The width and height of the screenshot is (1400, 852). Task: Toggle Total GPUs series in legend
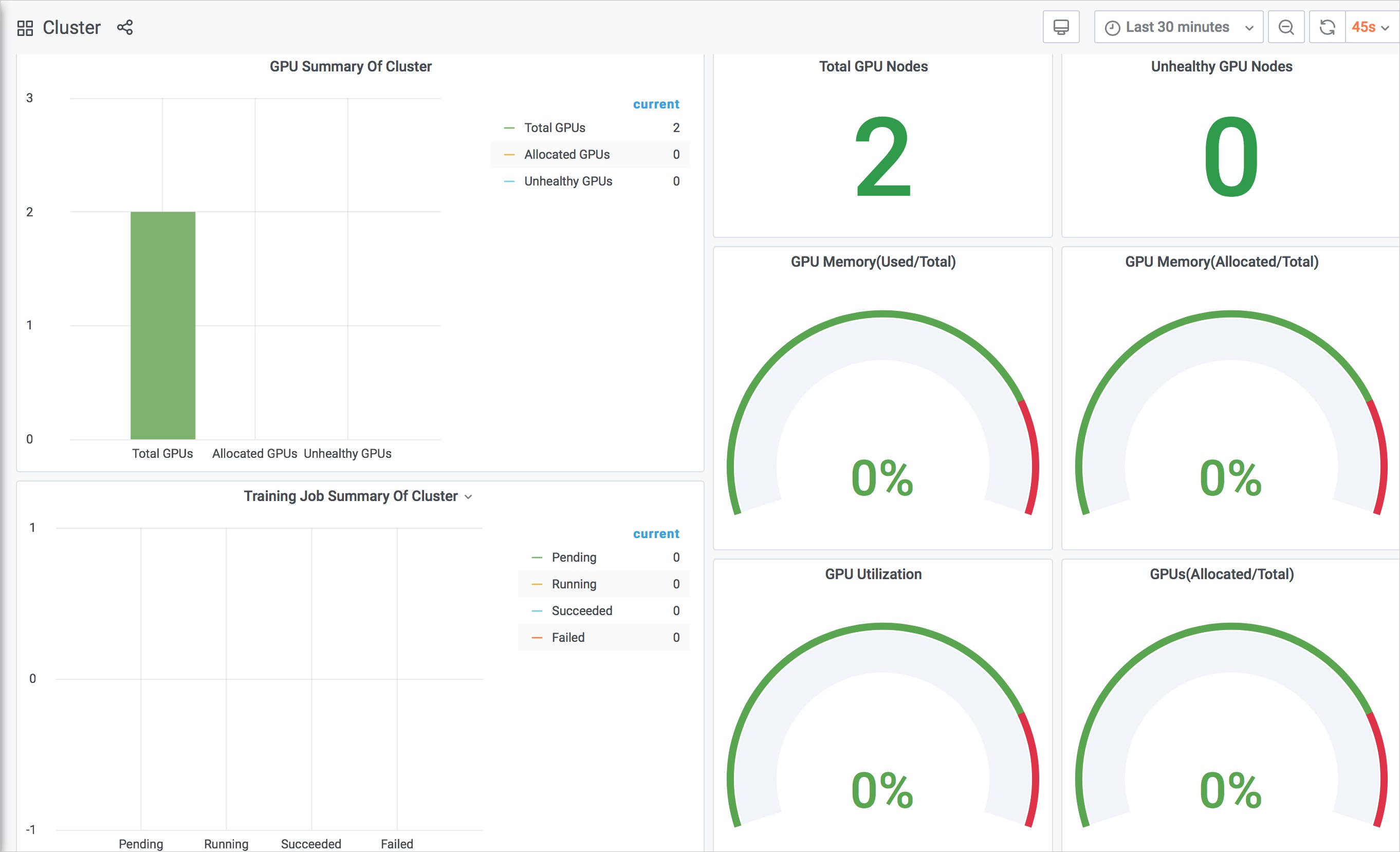coord(555,128)
